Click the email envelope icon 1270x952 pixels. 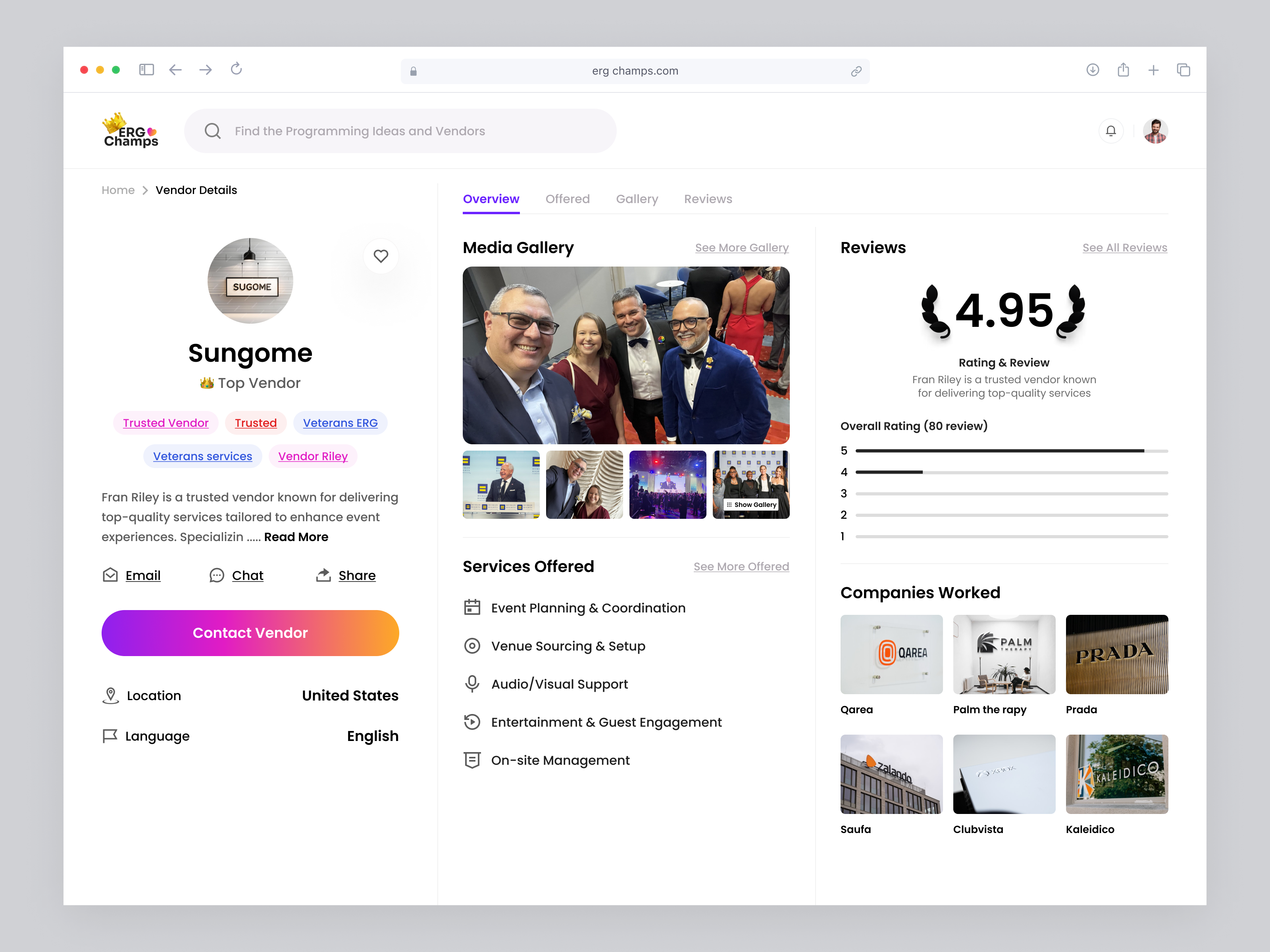[110, 575]
